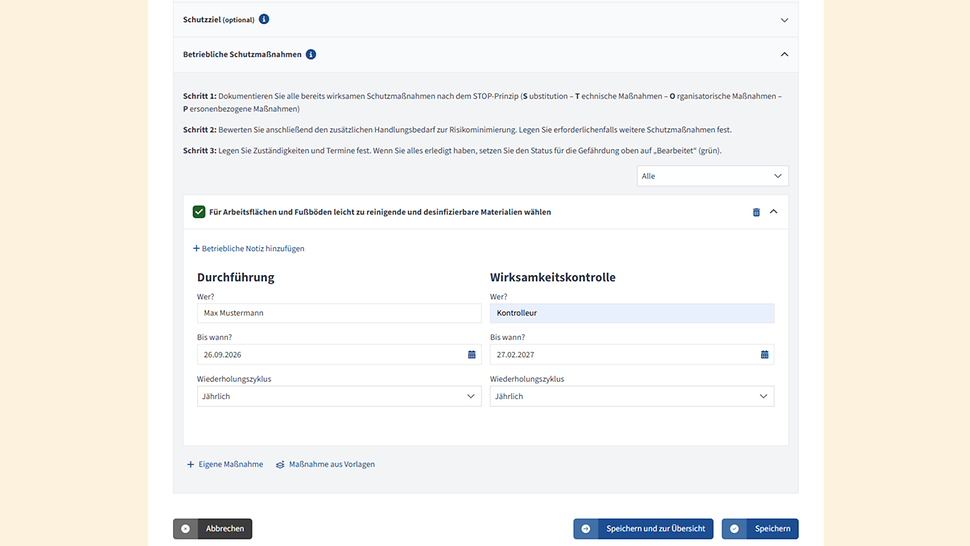Collapse the Betriebliche Schutzmaßnahmen section
Viewport: 970px width, 546px height.
[x=784, y=54]
